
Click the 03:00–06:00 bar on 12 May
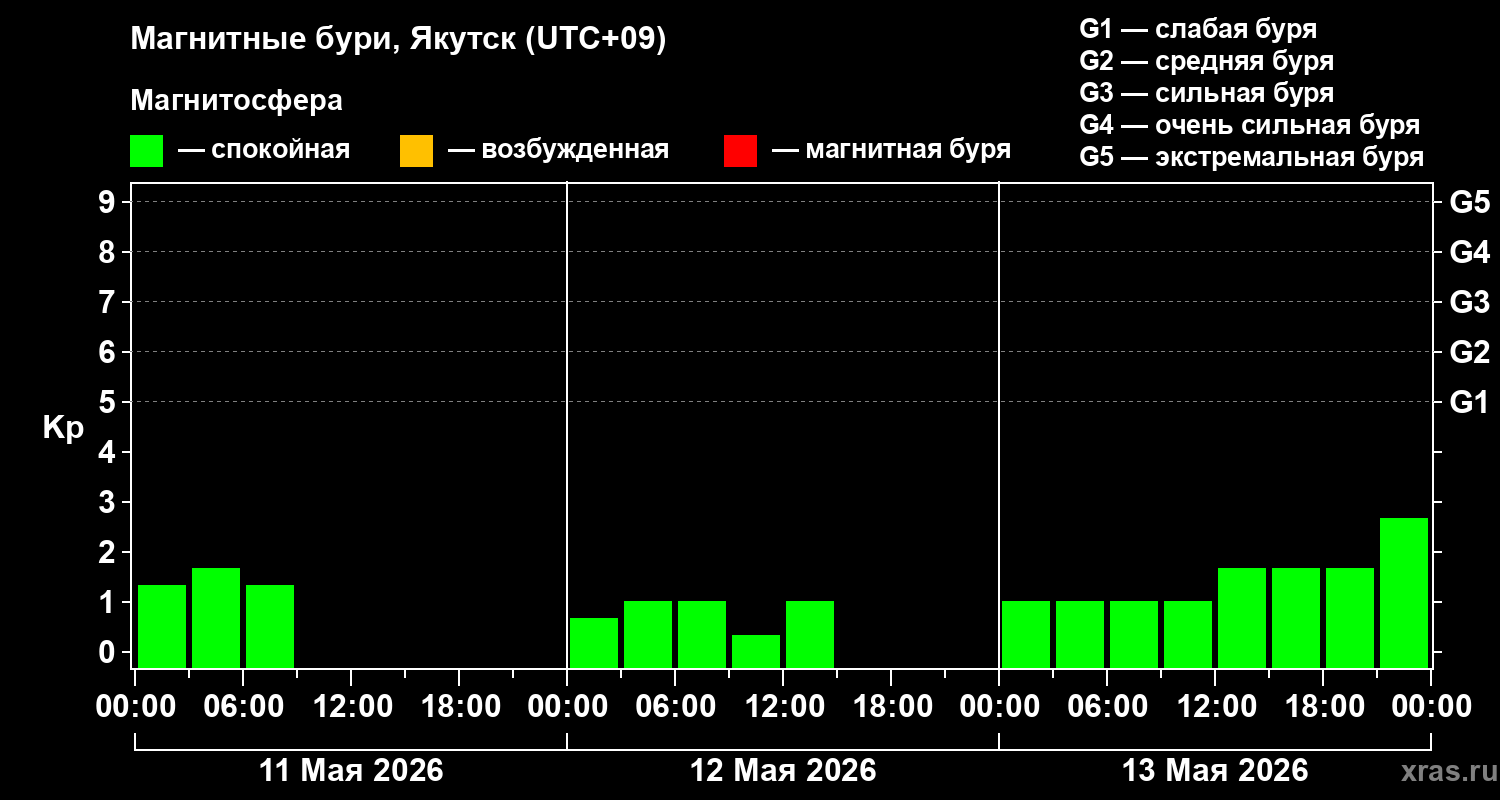[648, 634]
